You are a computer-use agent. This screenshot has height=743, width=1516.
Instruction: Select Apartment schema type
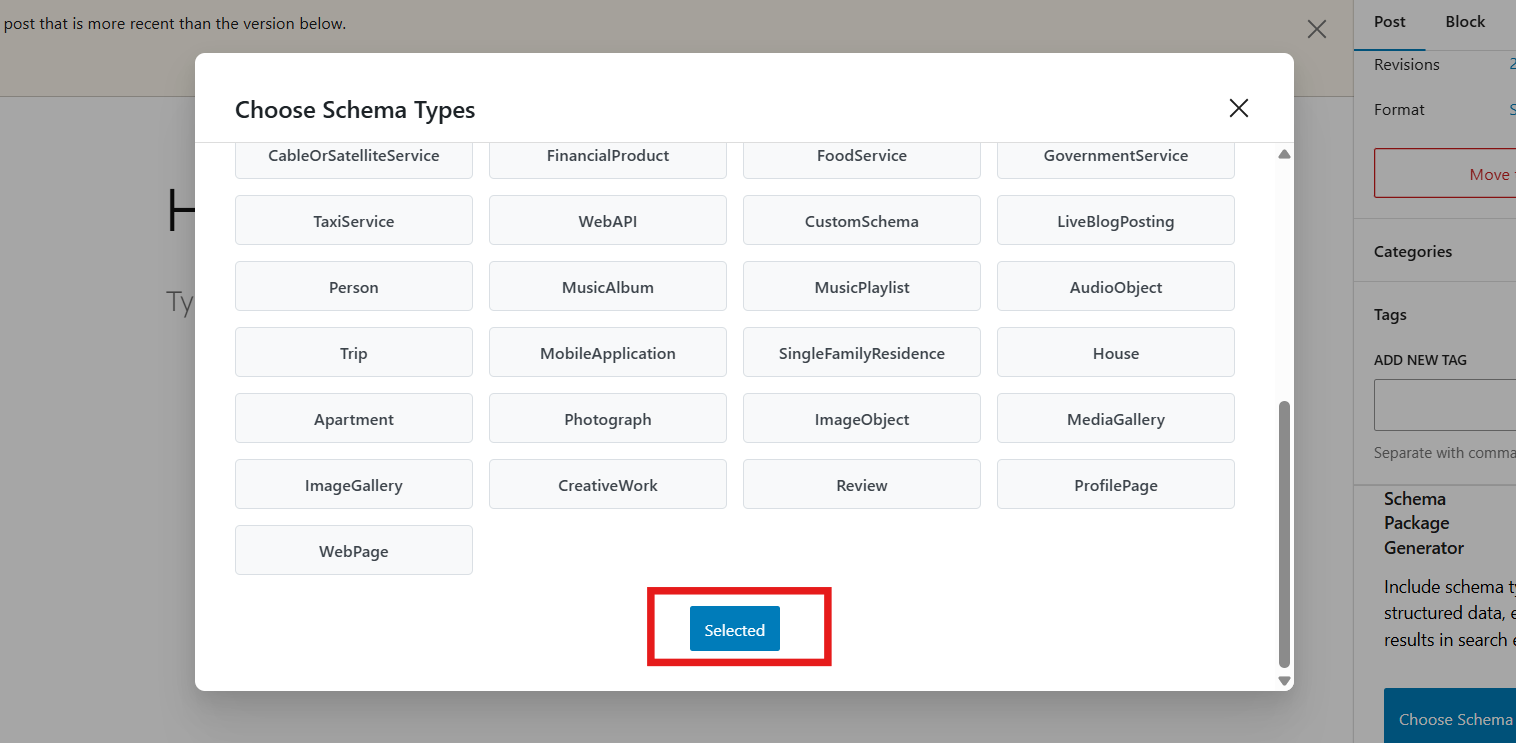coord(354,418)
